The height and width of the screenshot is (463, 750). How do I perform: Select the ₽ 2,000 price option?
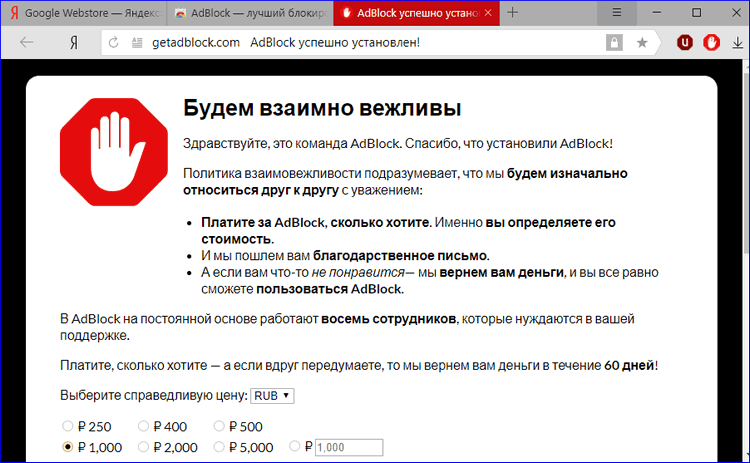click(143, 447)
